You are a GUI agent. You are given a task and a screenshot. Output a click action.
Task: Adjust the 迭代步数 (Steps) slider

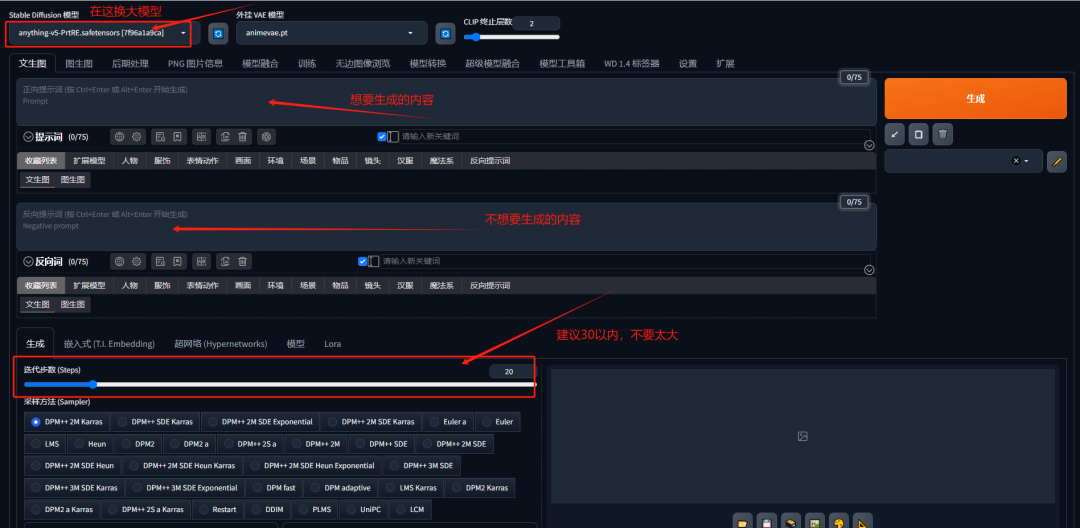[279, 385]
